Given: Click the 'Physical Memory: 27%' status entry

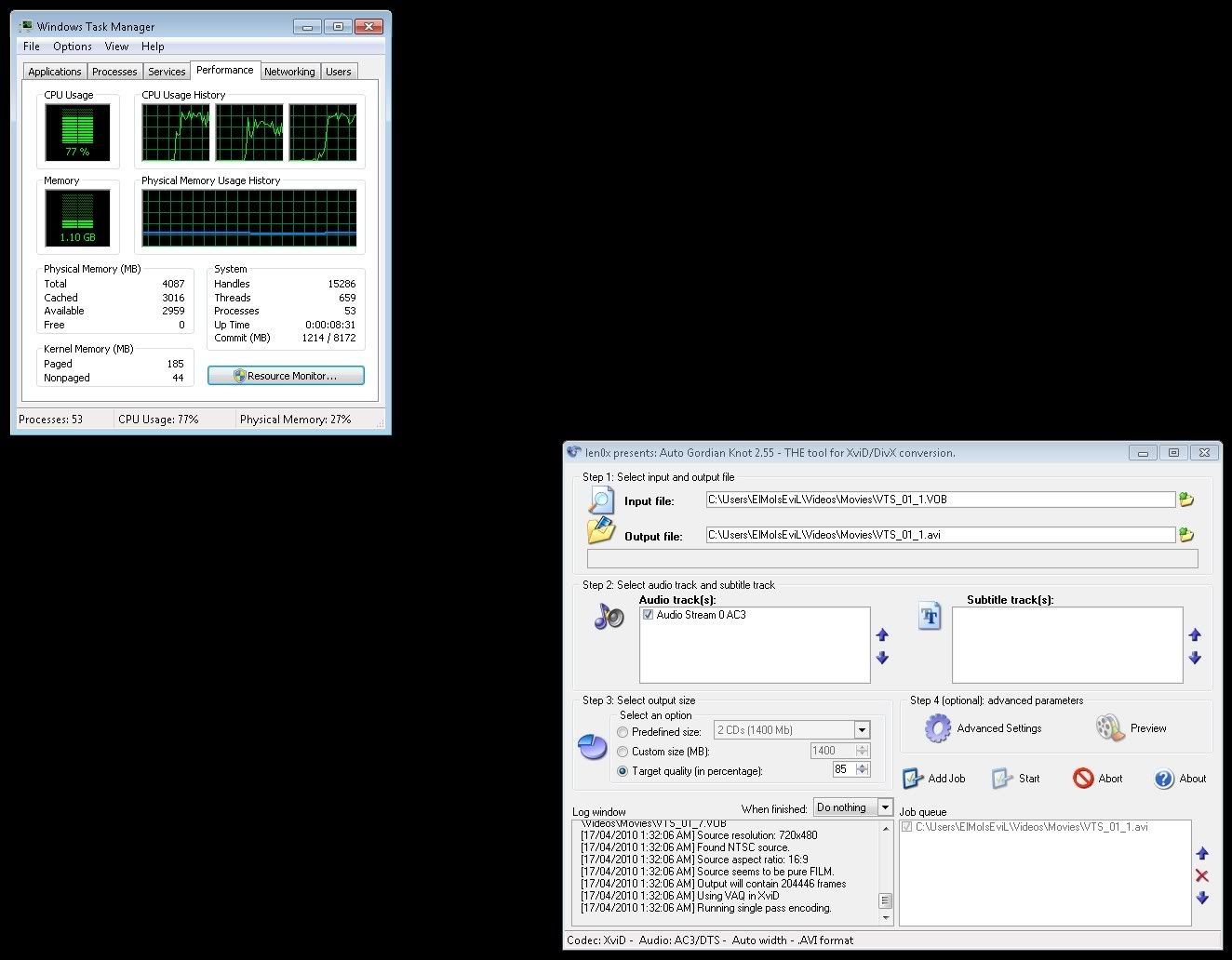Looking at the screenshot, I should [295, 420].
